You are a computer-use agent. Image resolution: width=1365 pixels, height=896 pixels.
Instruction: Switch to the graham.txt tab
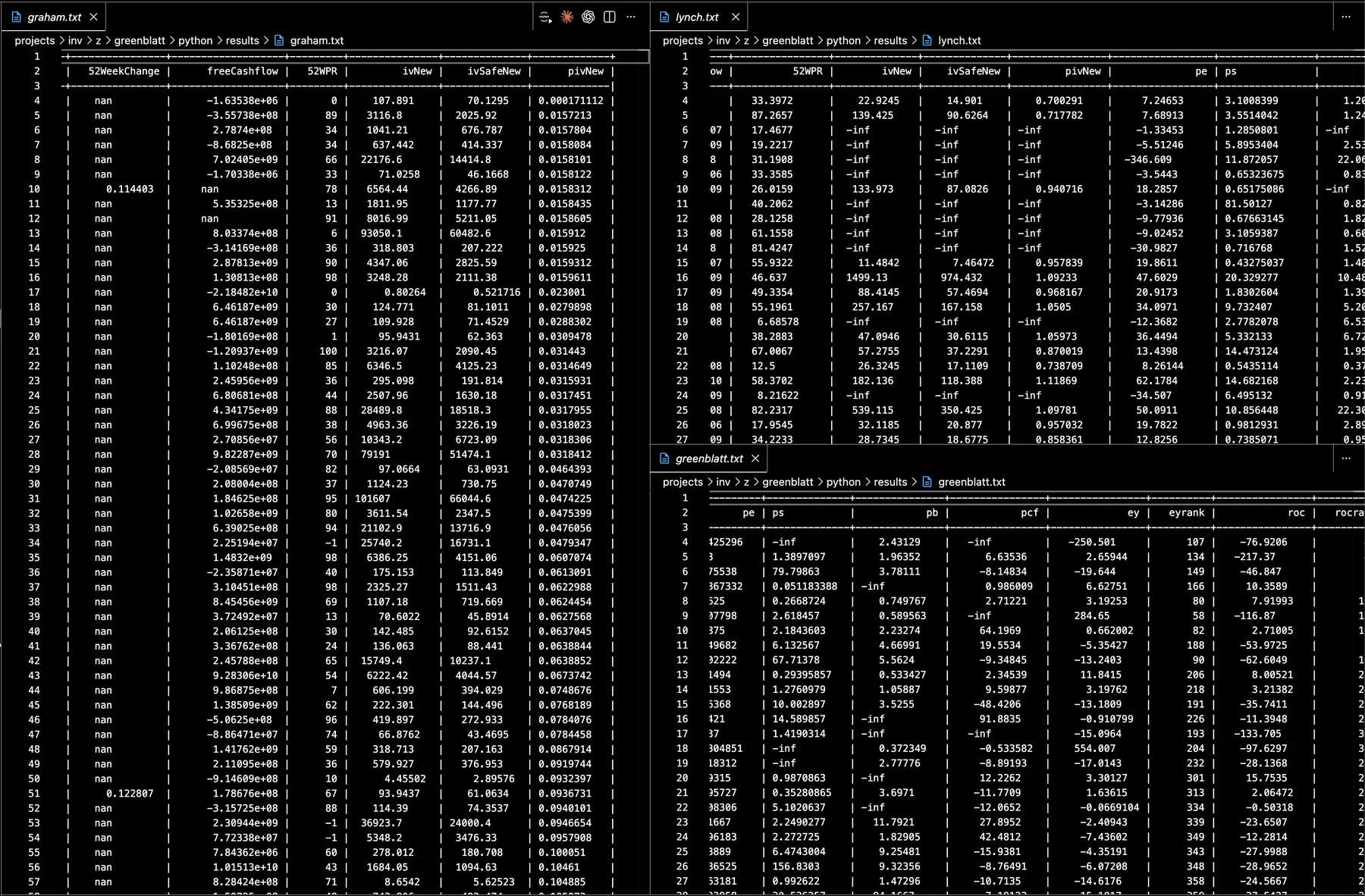click(x=54, y=17)
